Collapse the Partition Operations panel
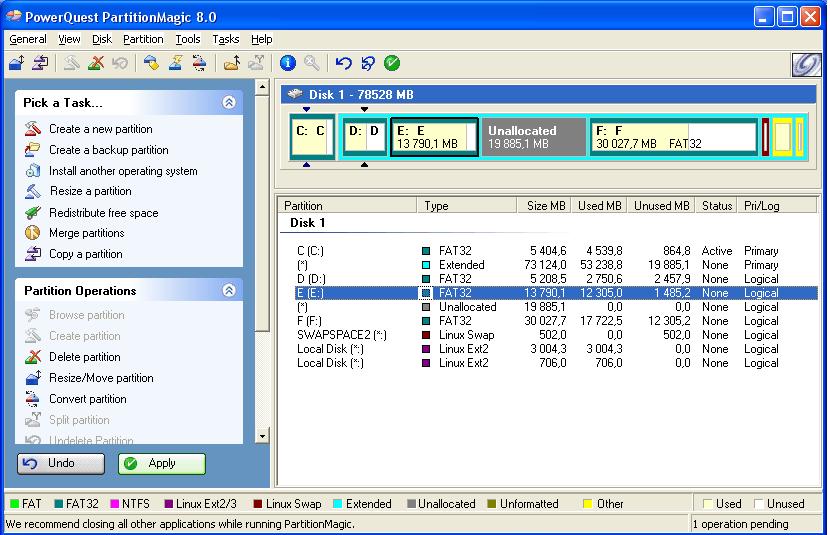The width and height of the screenshot is (830, 535). [229, 290]
